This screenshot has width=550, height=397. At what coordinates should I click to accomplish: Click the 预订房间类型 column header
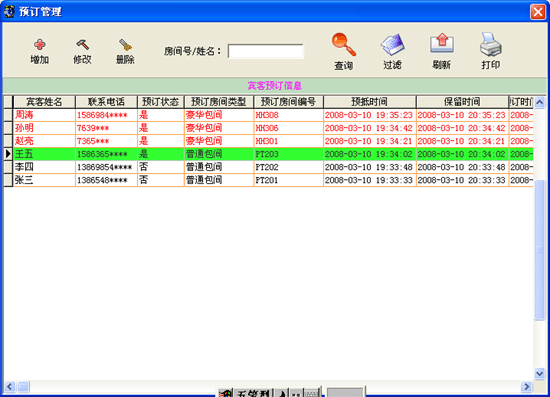219,102
